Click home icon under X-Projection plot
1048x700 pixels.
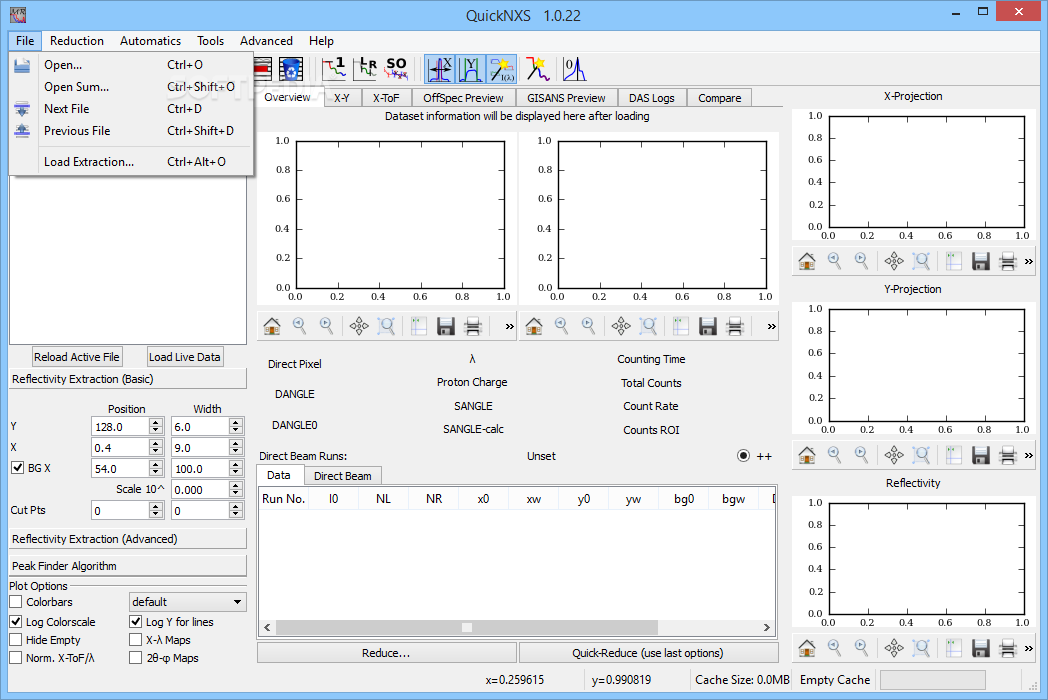point(807,261)
